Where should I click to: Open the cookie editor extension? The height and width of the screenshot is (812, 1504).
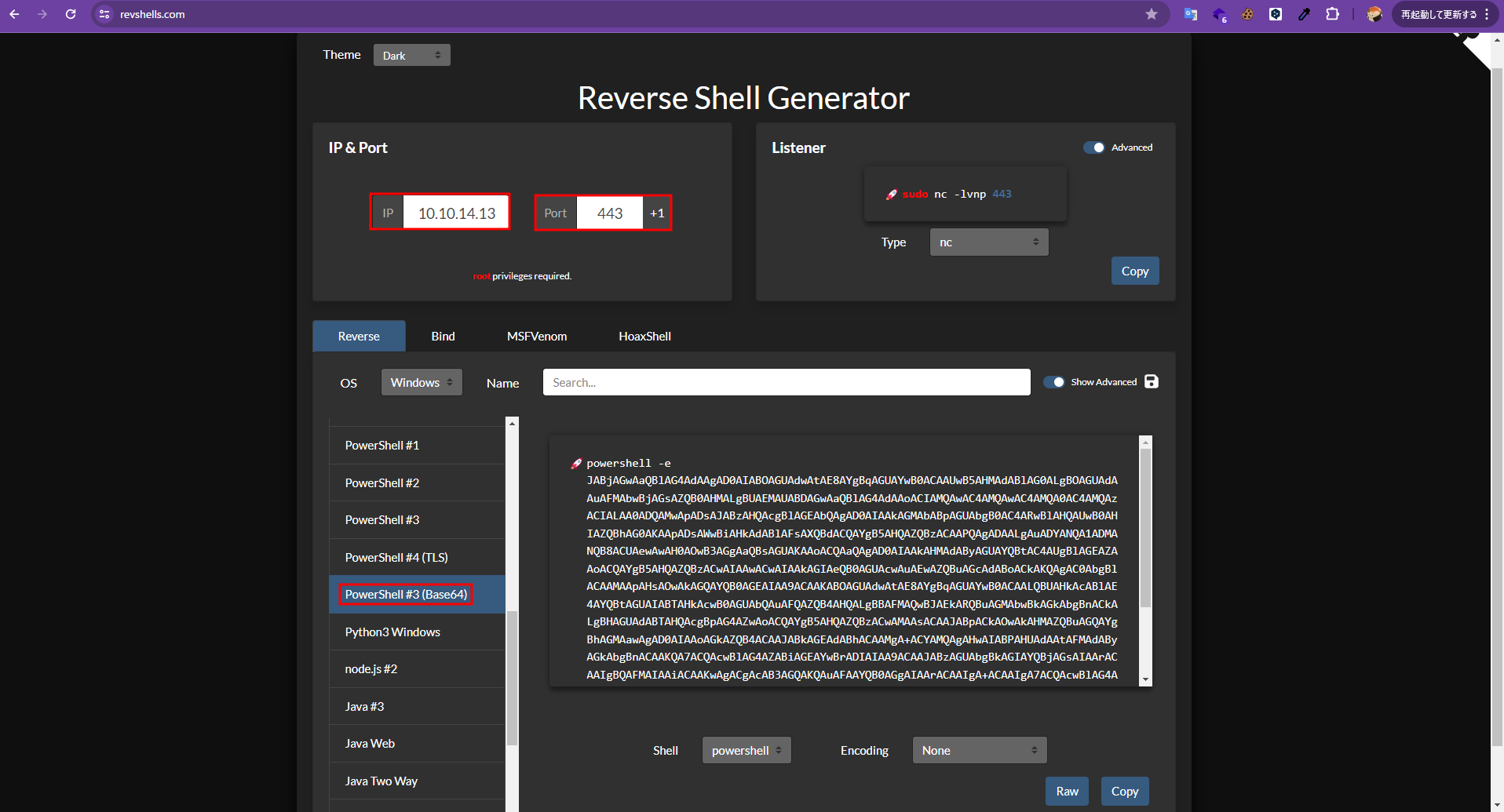pos(1247,14)
